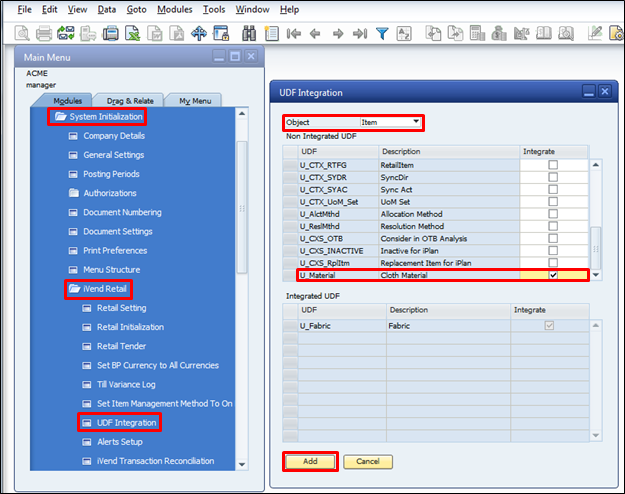Screen dimensions: 625x494
Task: Click the Add new record icon
Action: (x=271, y=33)
